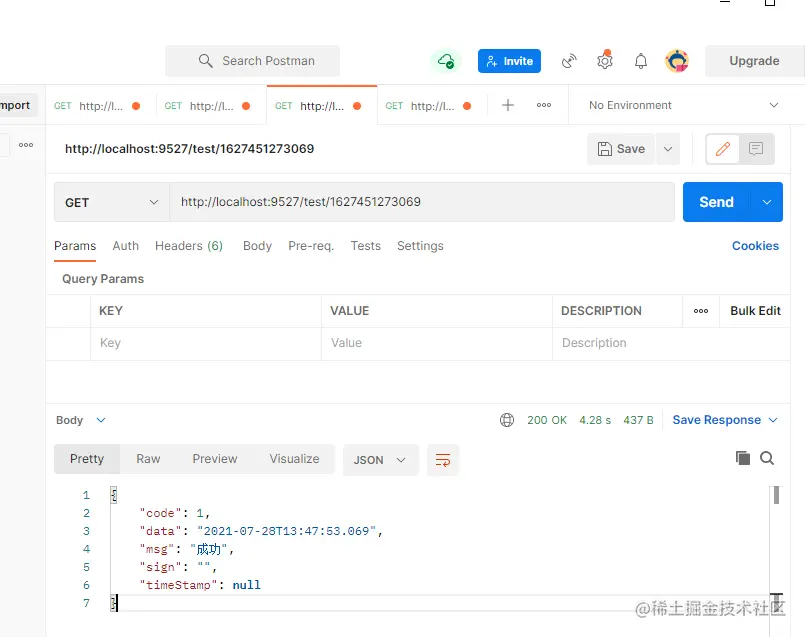
Task: Click the Search Postman magnifier field
Action: (x=252, y=61)
